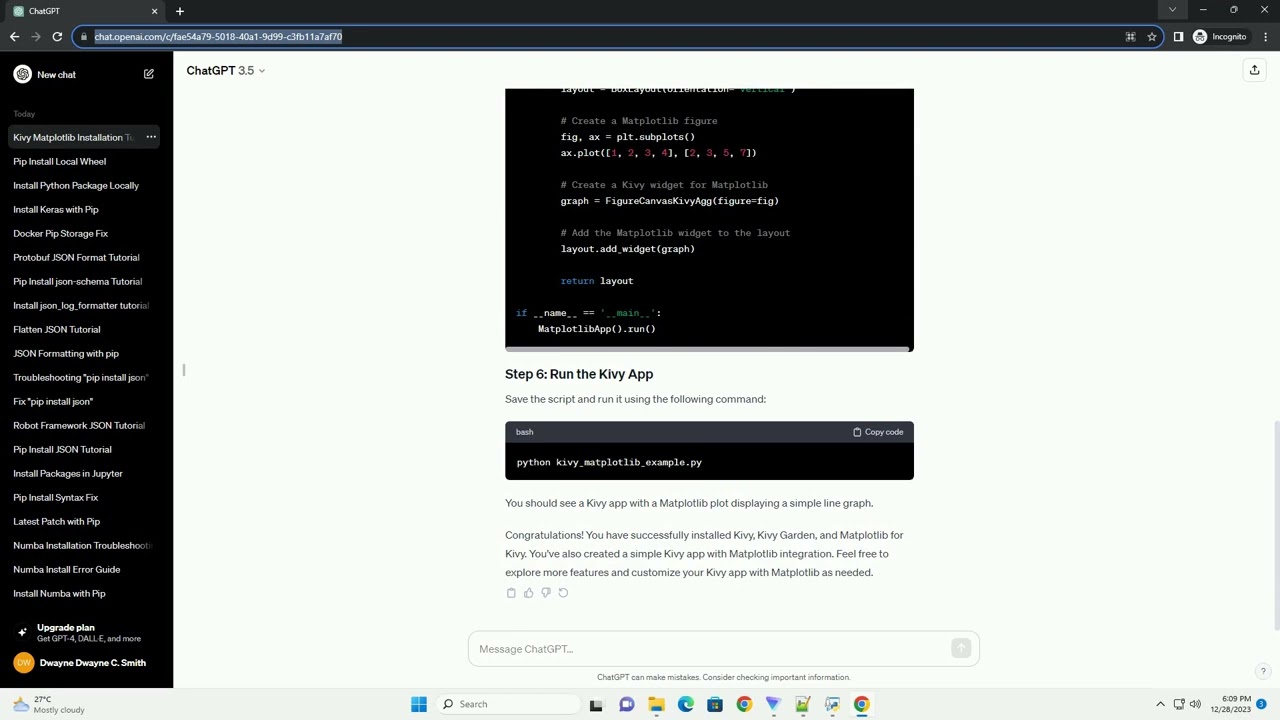The width and height of the screenshot is (1280, 720).
Task: Click the browser back arrow
Action: [x=14, y=37]
